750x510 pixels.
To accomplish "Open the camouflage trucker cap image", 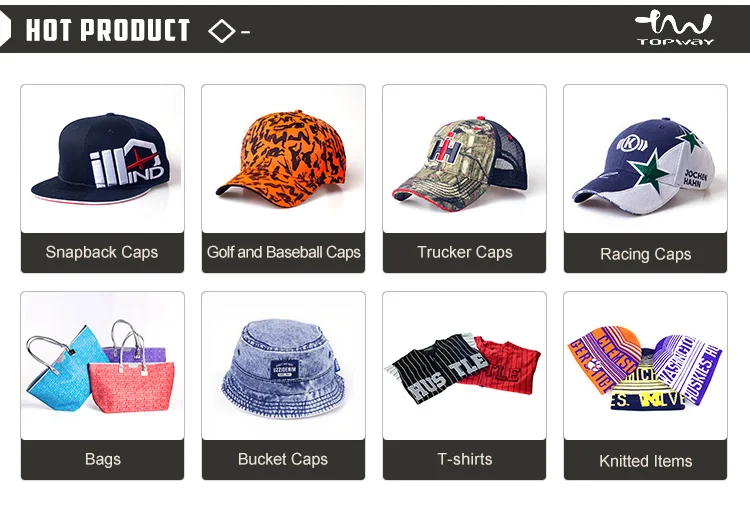I will (464, 159).
